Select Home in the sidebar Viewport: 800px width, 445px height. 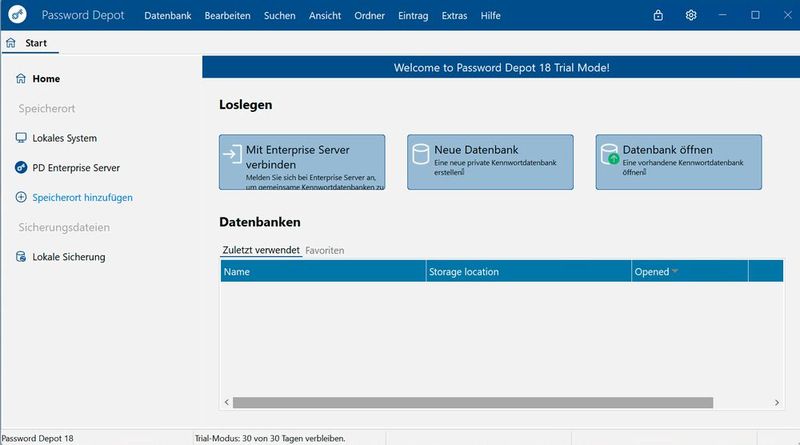tap(46, 79)
